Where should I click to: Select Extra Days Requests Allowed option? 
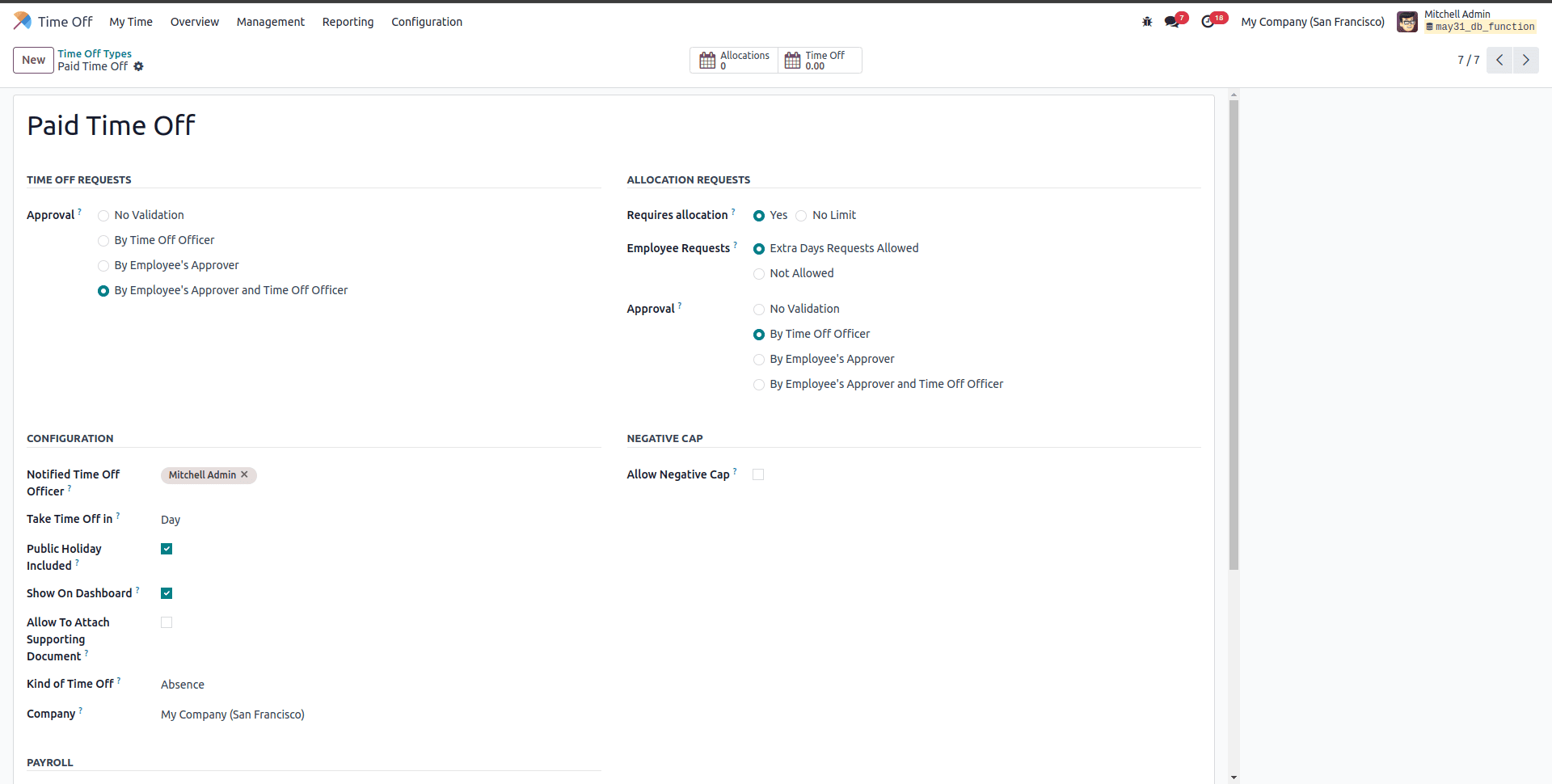[759, 249]
